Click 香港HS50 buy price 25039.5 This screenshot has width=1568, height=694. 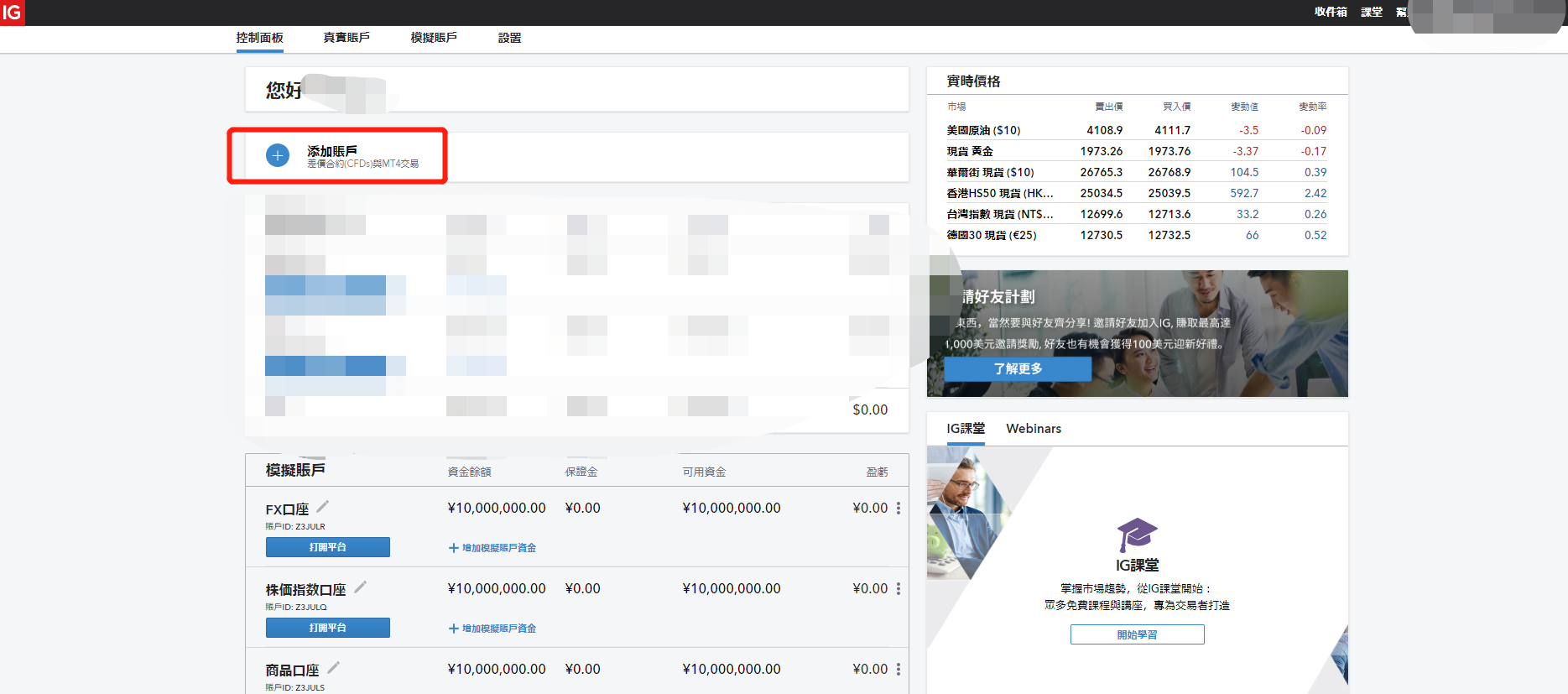(1169, 193)
